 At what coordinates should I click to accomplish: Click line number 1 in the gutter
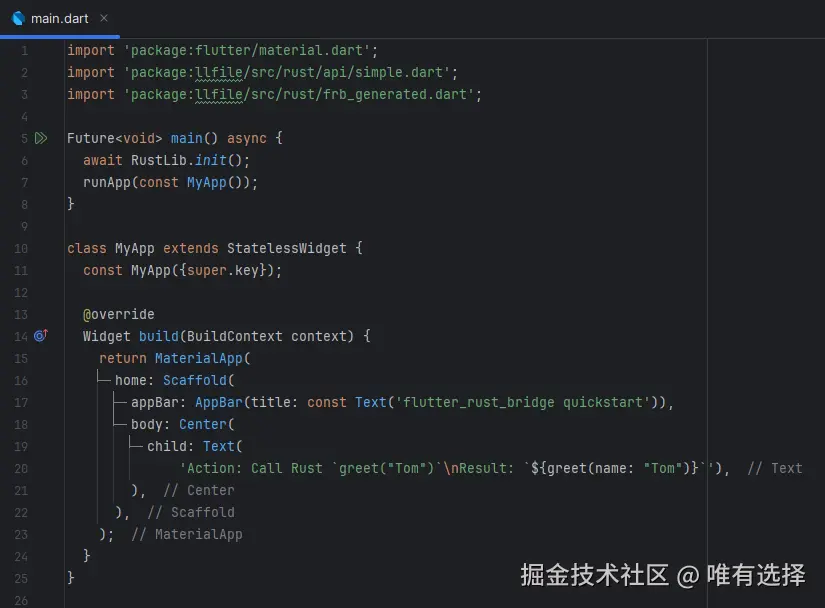pos(24,51)
